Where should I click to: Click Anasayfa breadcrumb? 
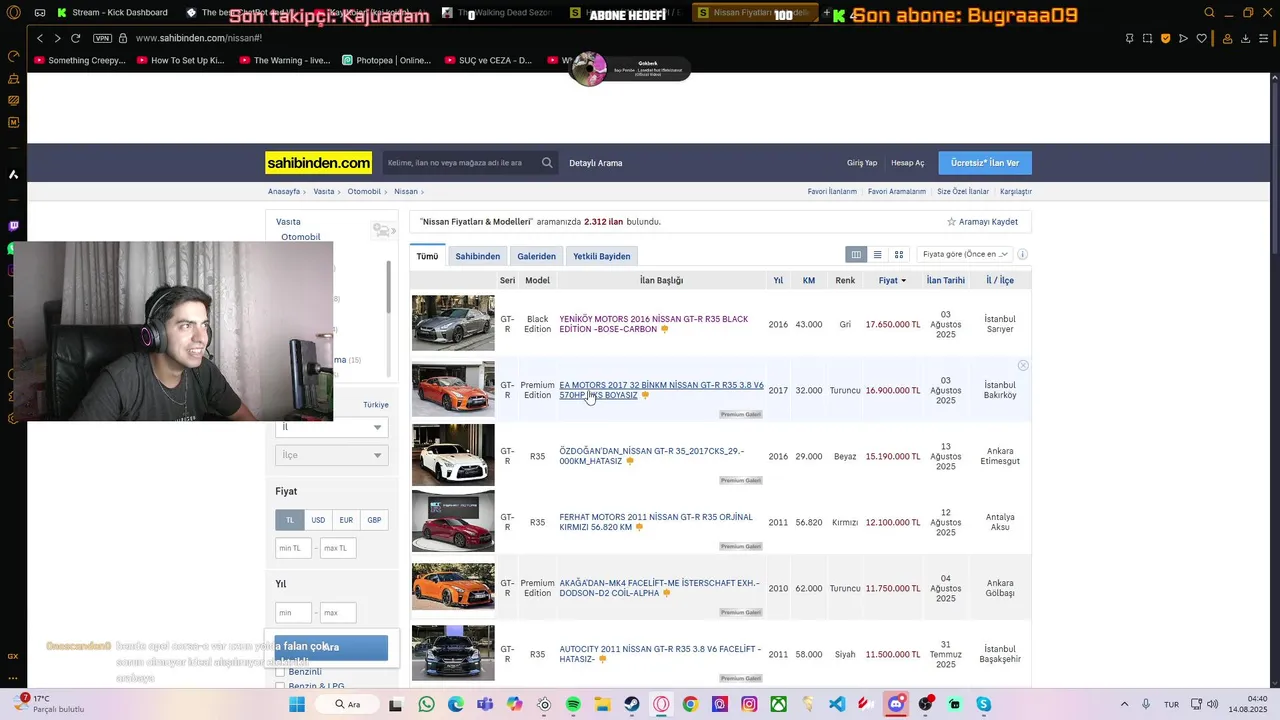pos(284,191)
